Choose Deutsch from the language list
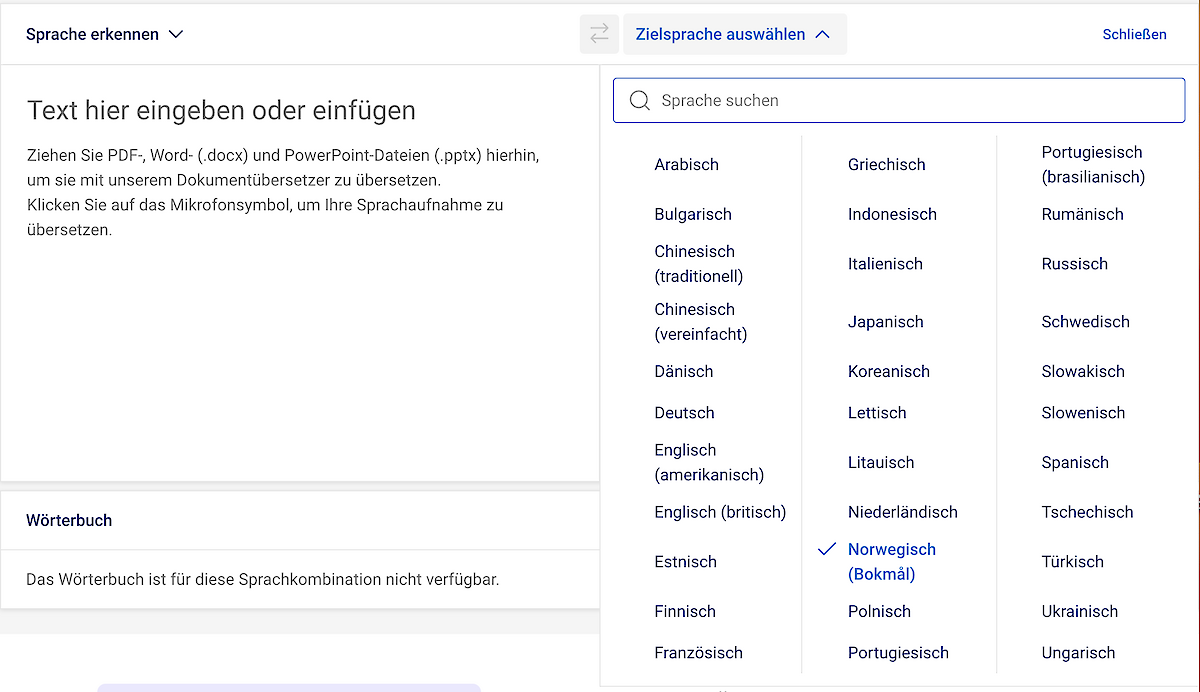The width and height of the screenshot is (1200, 692). click(684, 412)
